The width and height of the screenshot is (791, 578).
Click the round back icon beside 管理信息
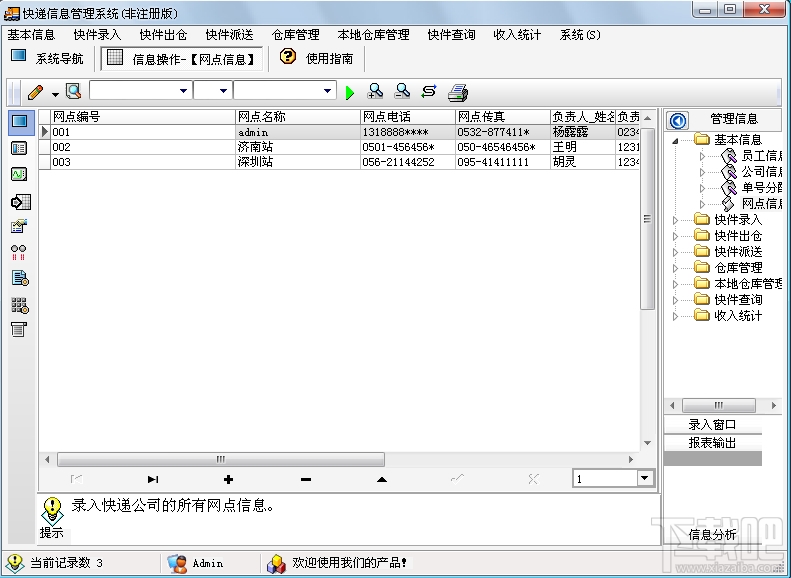coord(678,121)
